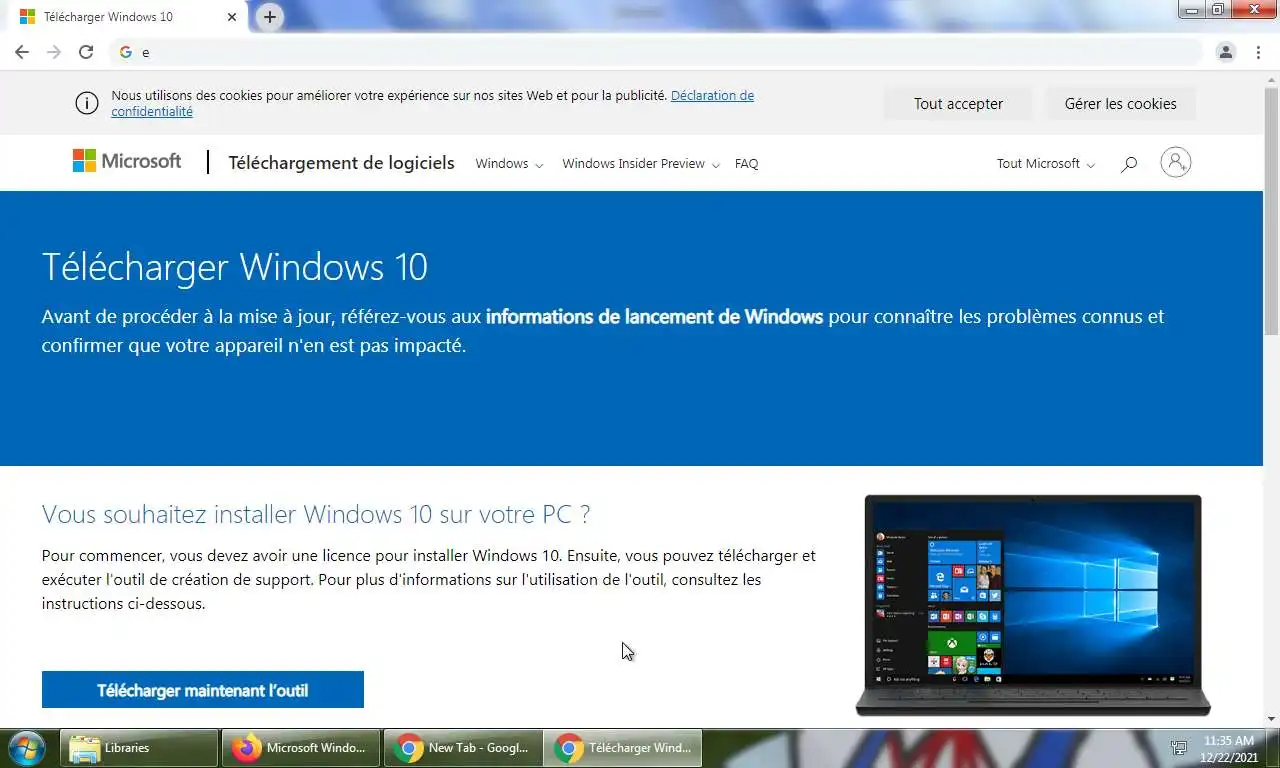Open a new tab with plus button
This screenshot has height=768, width=1280.
click(270, 17)
